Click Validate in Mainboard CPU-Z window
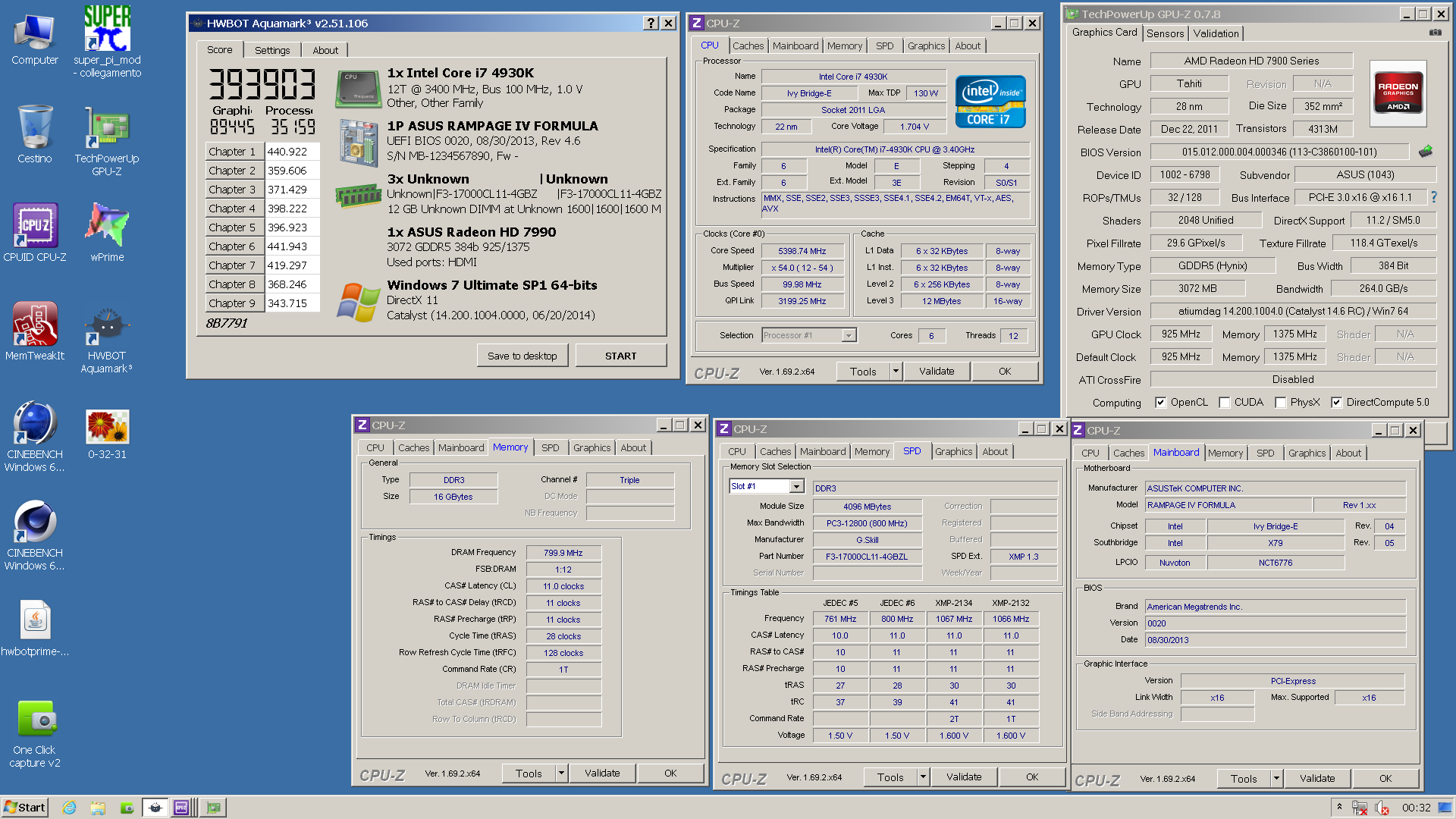Screen dimensions: 1456x819 click(x=1317, y=778)
